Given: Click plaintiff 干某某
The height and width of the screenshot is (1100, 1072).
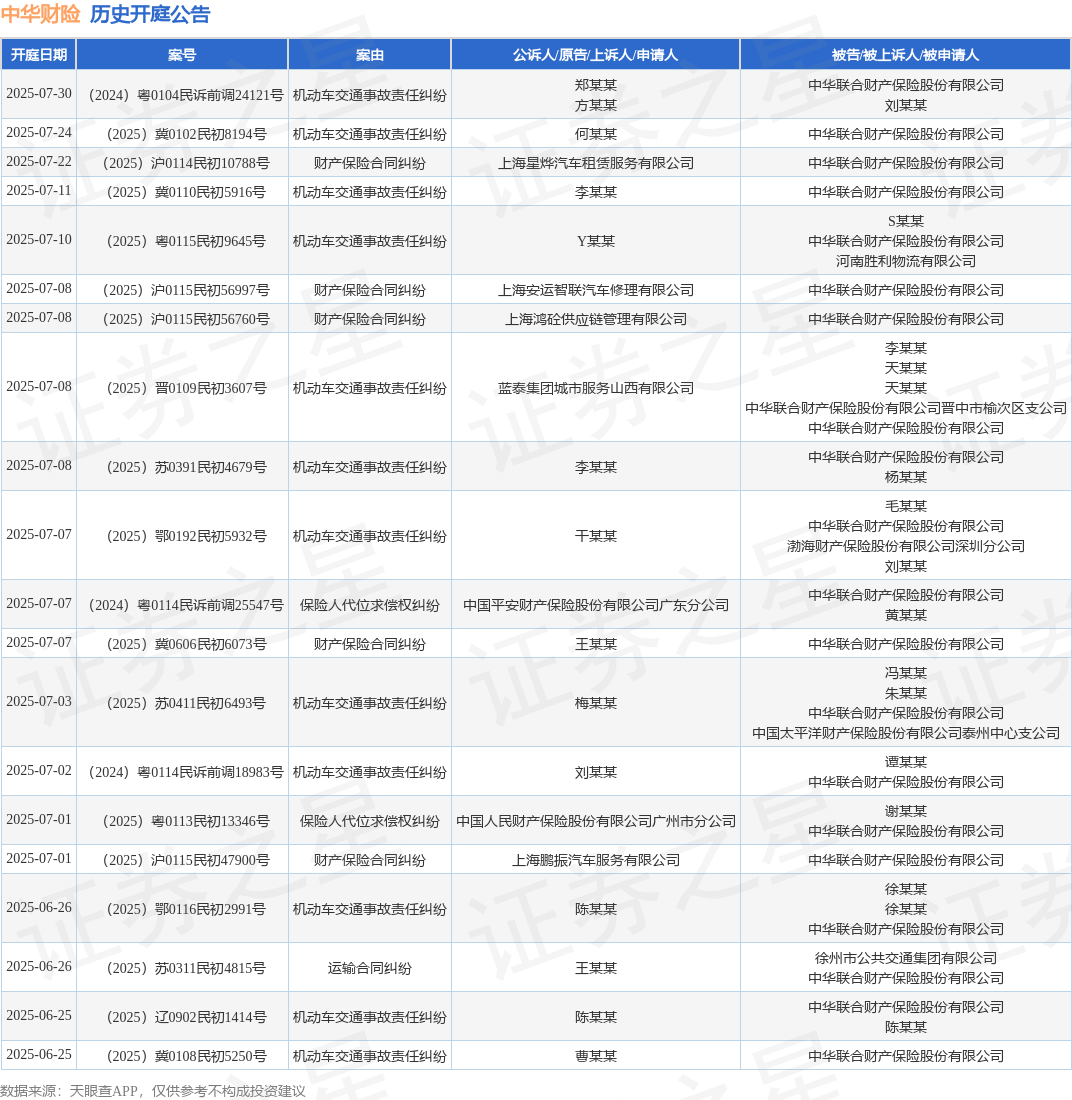Looking at the screenshot, I should pos(596,536).
